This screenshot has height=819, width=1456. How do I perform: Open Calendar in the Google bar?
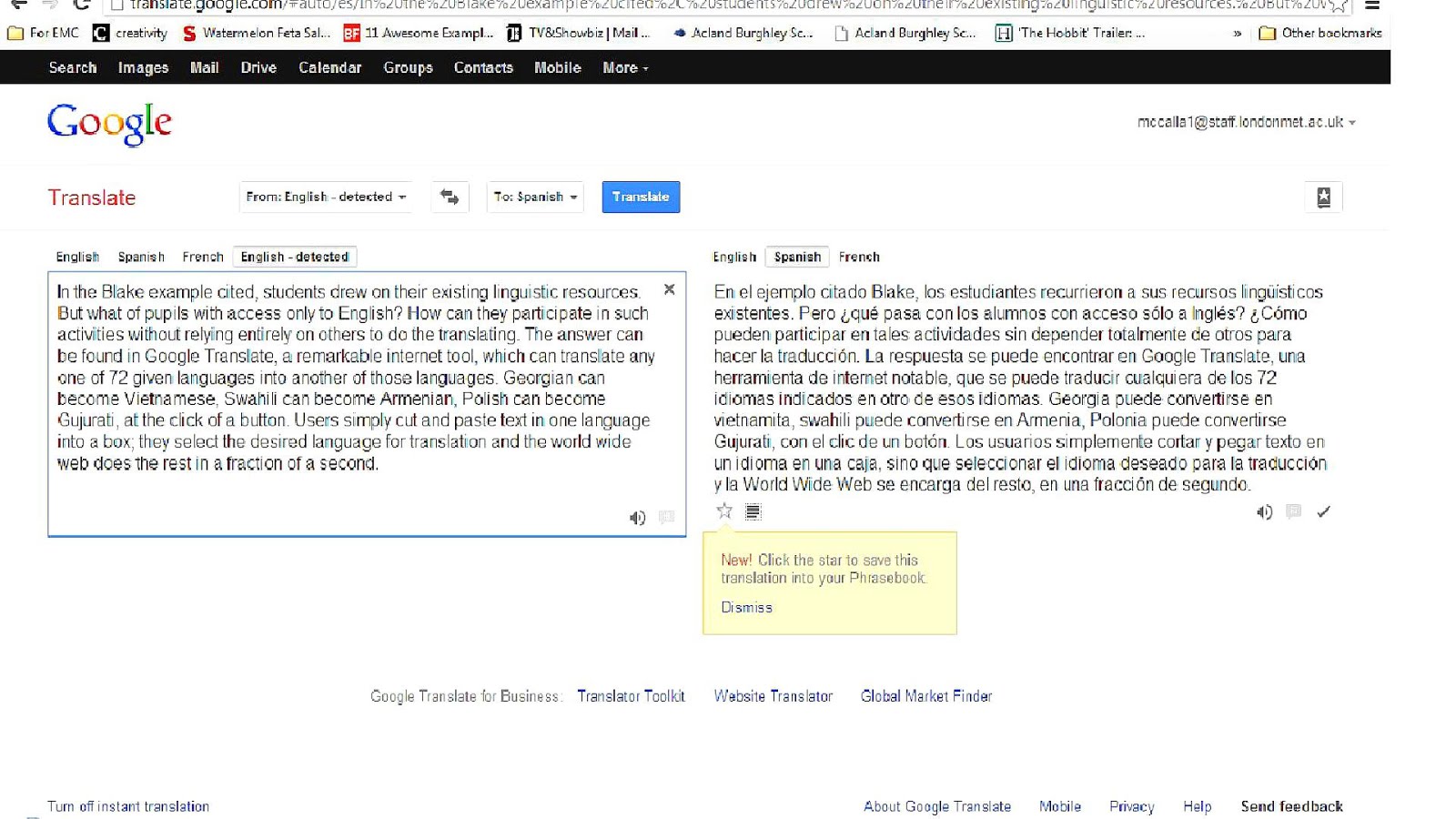click(x=329, y=67)
